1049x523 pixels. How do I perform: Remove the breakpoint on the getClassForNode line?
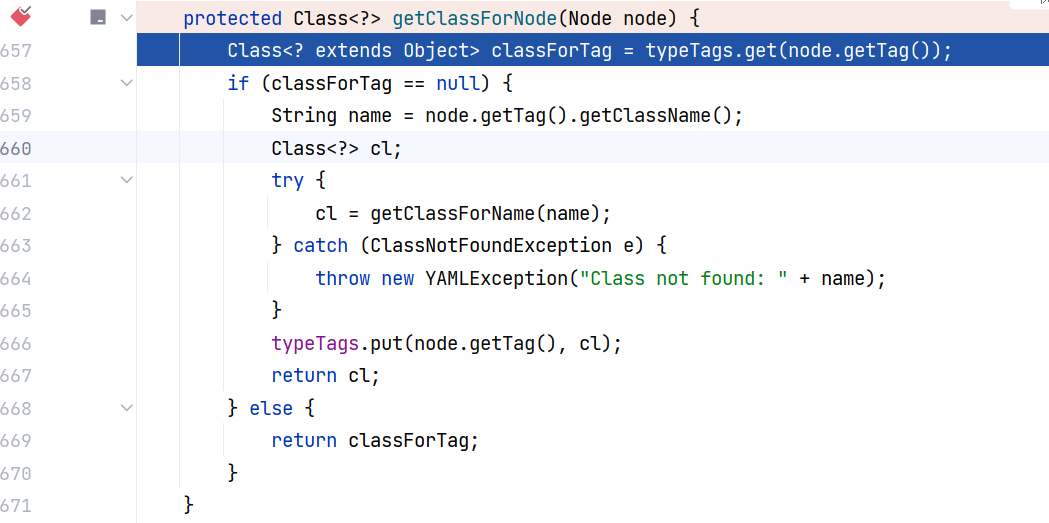tap(21, 15)
